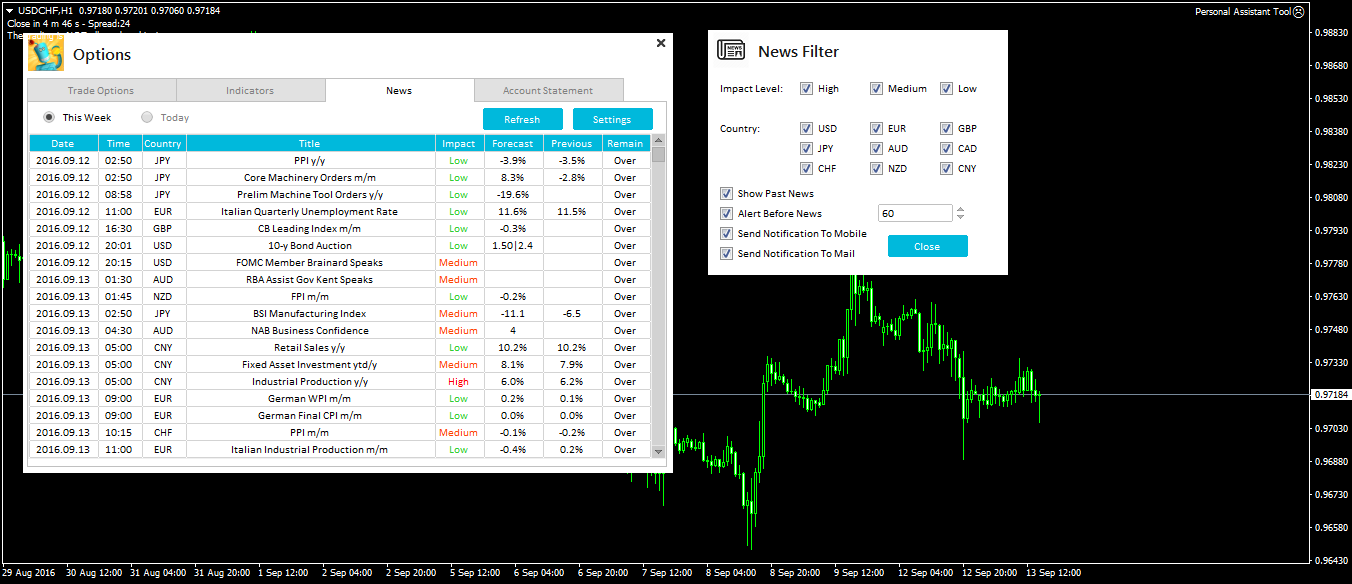Switch to the Trade Options tab
Screen dimensions: 1352x584
(101, 90)
